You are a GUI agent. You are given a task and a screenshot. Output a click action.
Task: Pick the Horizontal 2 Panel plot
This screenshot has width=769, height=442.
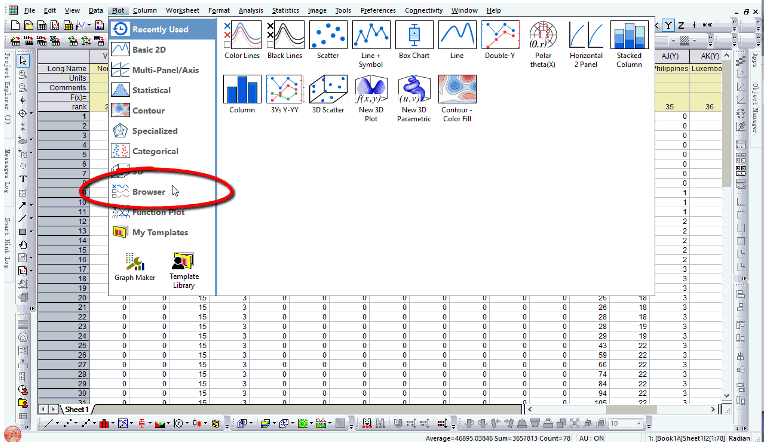[586, 44]
